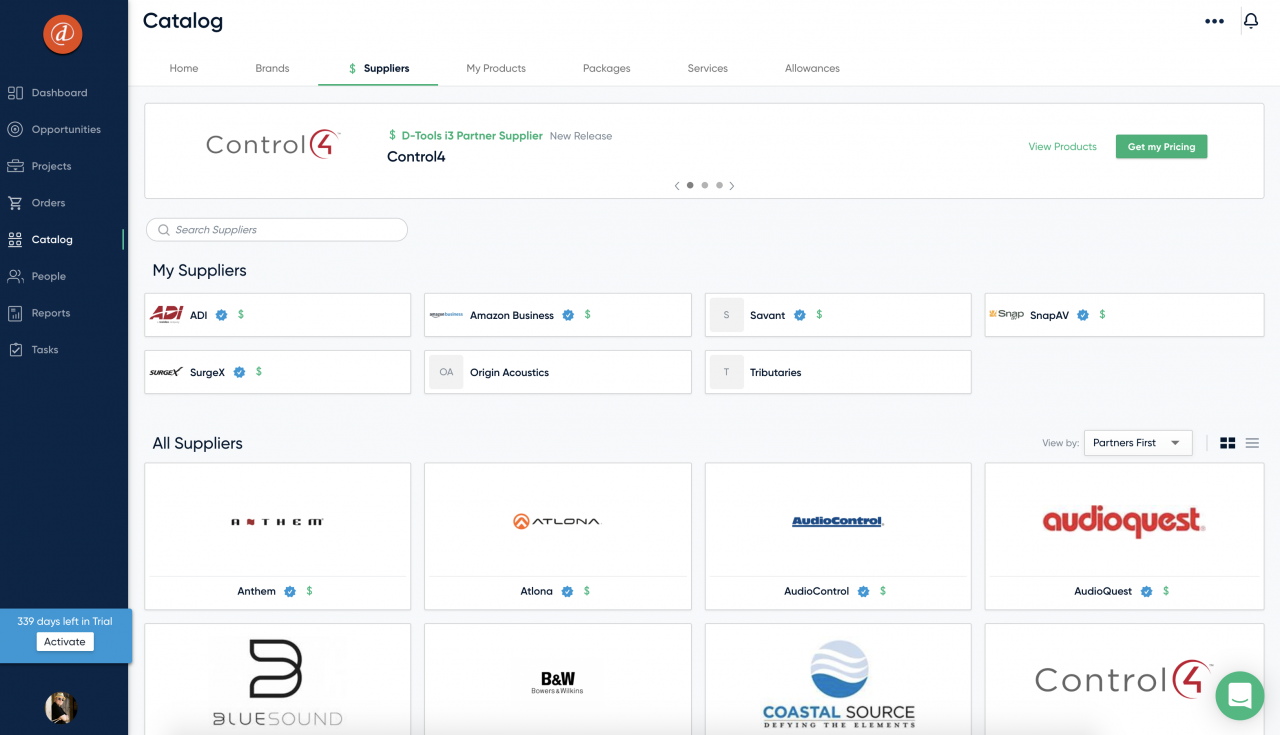Select People in the sidebar

[x=36, y=276]
